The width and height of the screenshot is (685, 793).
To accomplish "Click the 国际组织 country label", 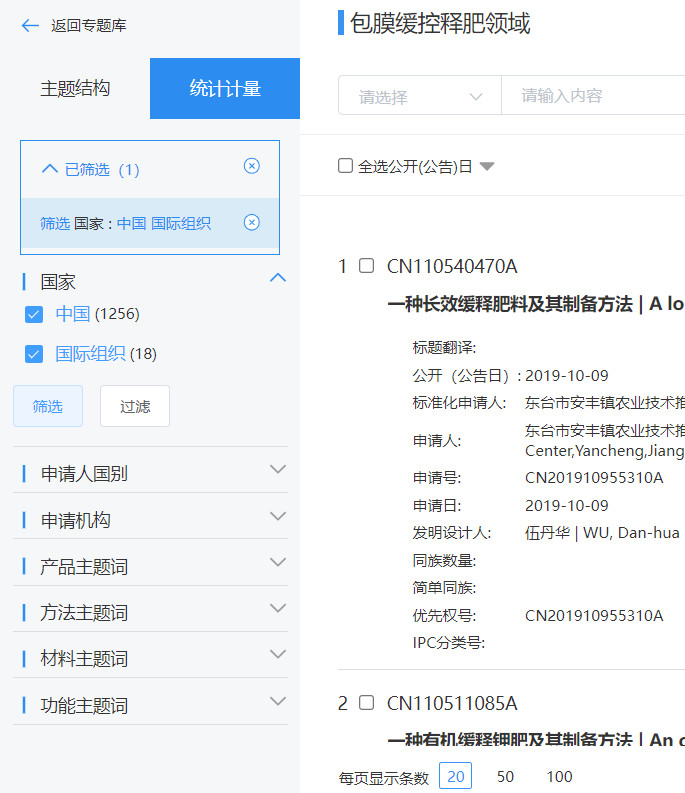I will pos(90,354).
